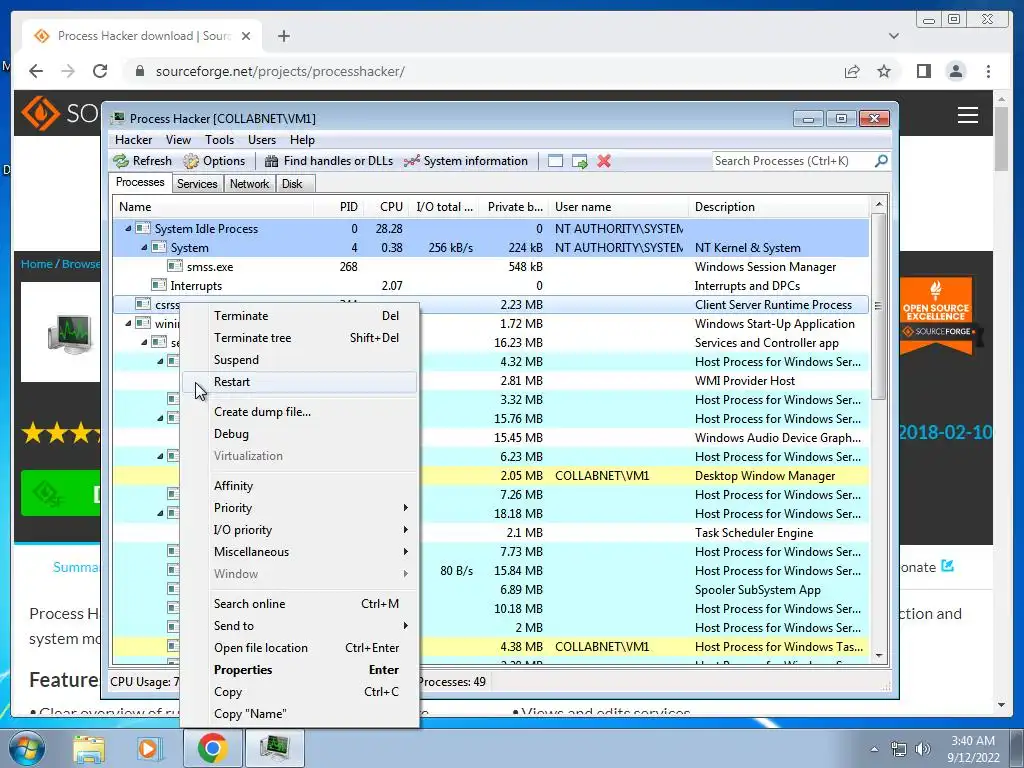Screen dimensions: 1024x768
Task: Click the search magnifier icon
Action: 881,161
